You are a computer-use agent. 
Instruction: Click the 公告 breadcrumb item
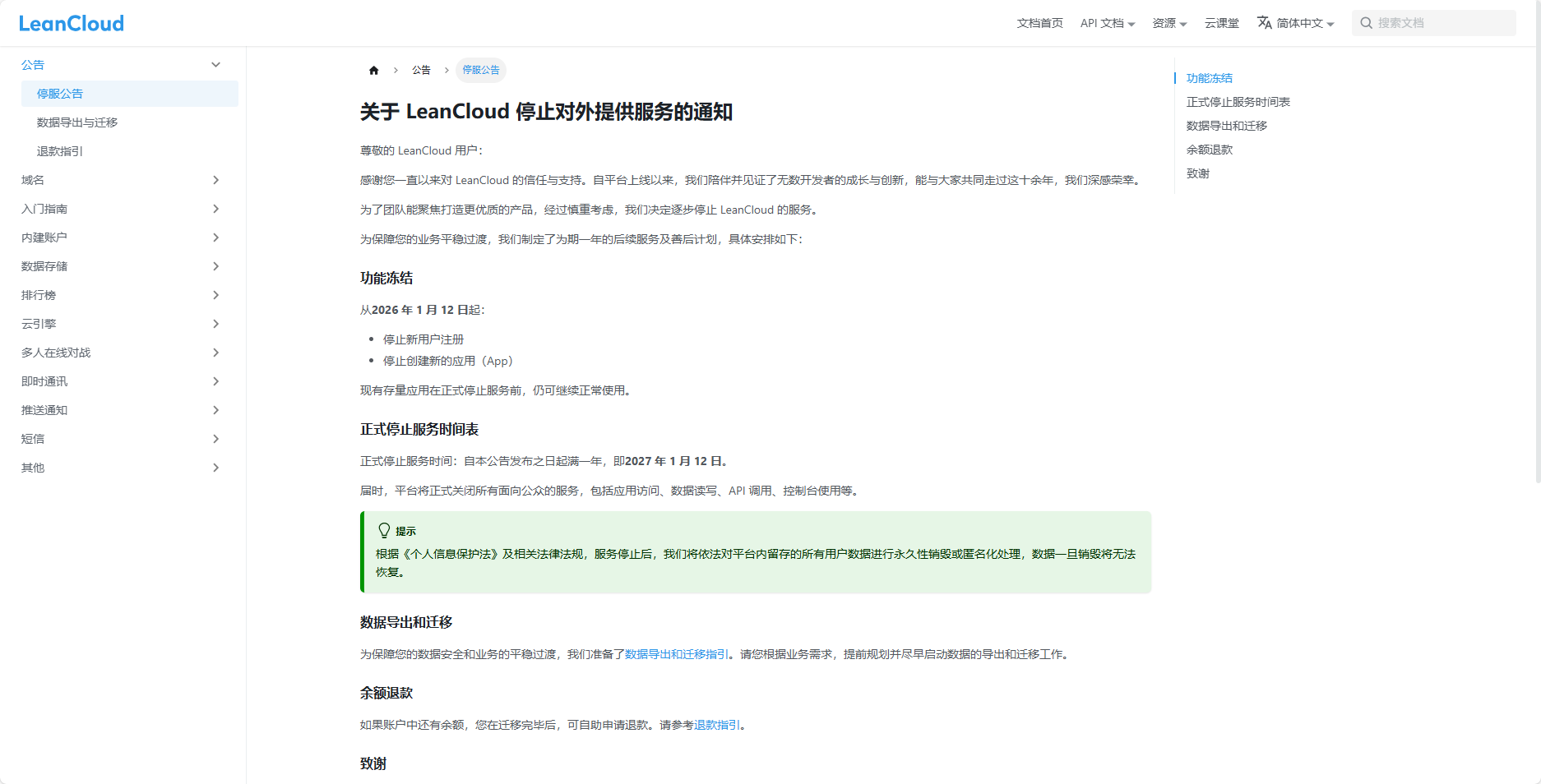[x=421, y=71]
